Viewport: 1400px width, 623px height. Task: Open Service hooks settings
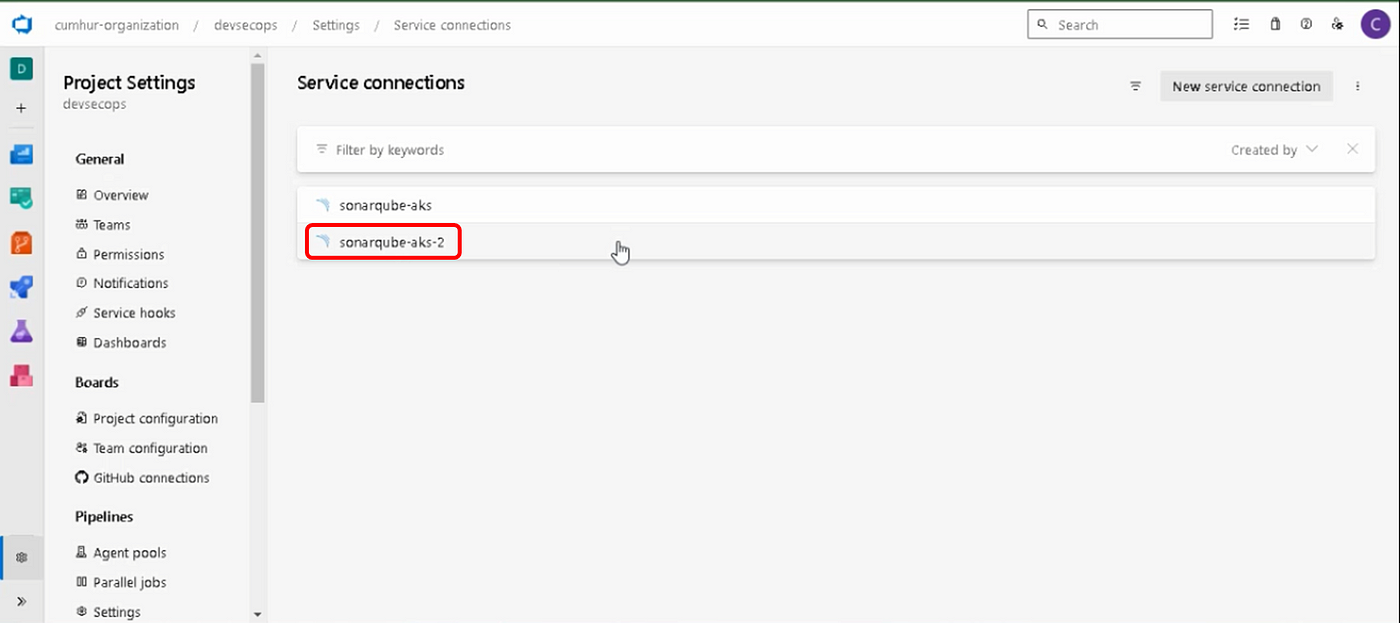point(125,313)
